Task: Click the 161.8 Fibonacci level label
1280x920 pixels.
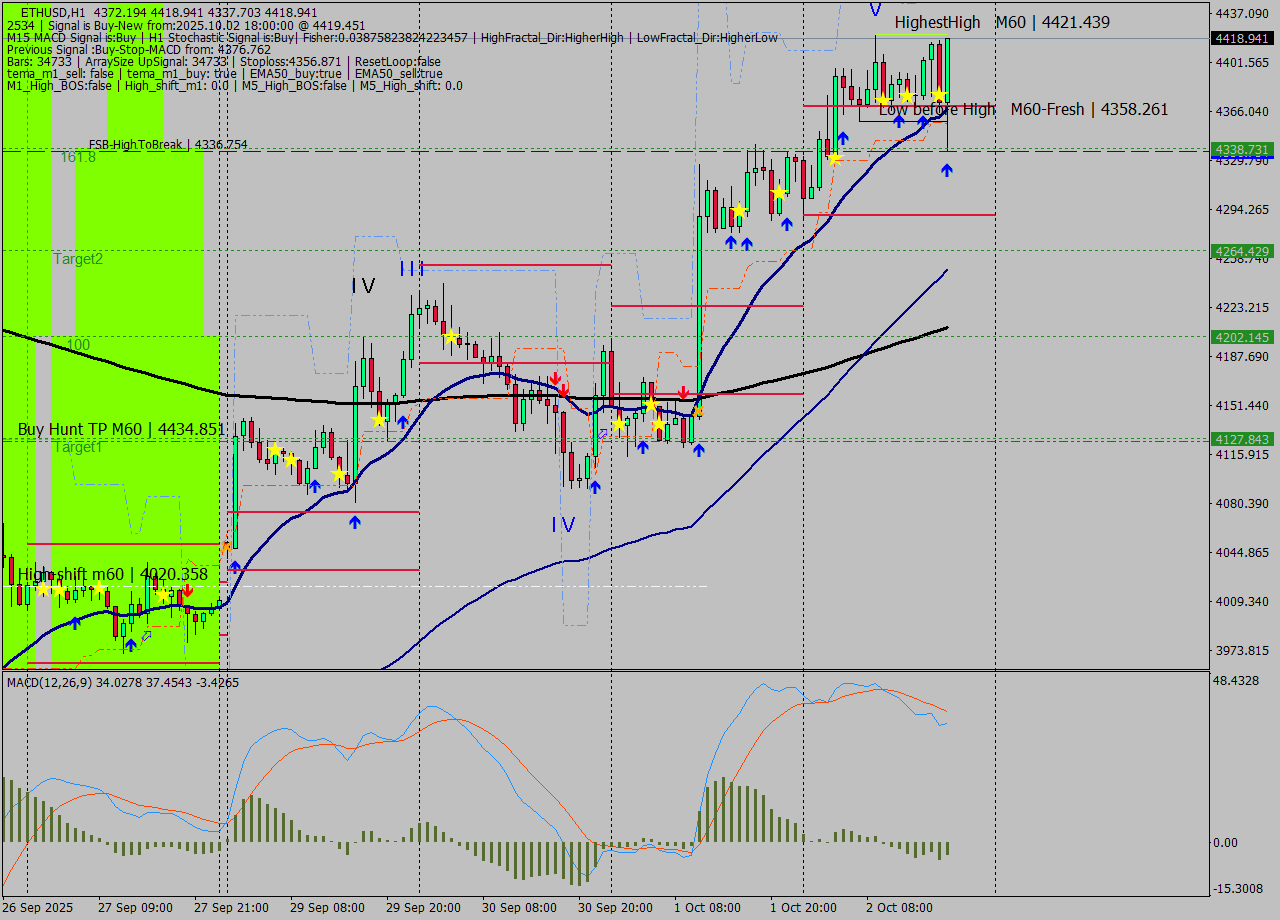Action: point(78,158)
